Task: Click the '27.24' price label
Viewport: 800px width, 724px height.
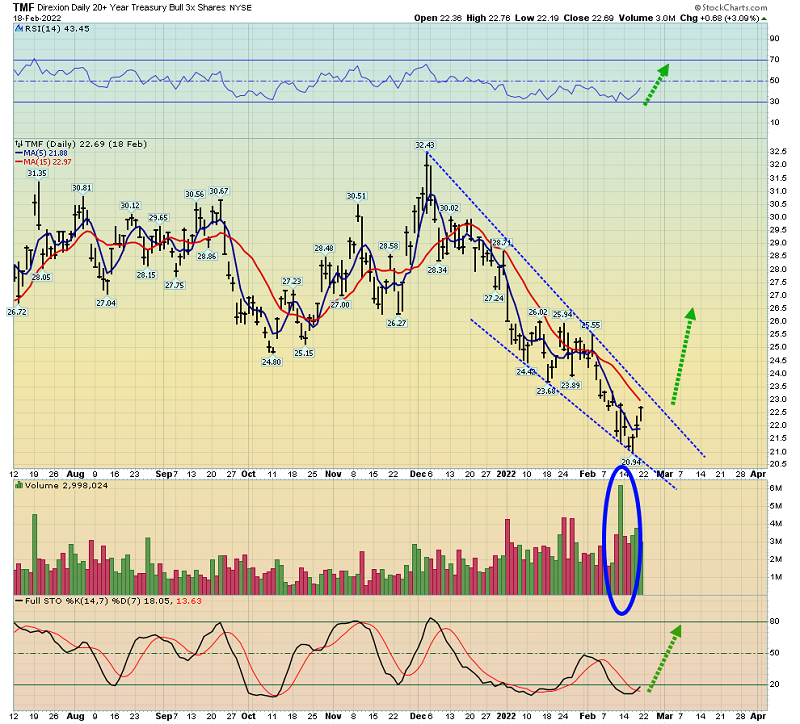Action: pos(494,298)
